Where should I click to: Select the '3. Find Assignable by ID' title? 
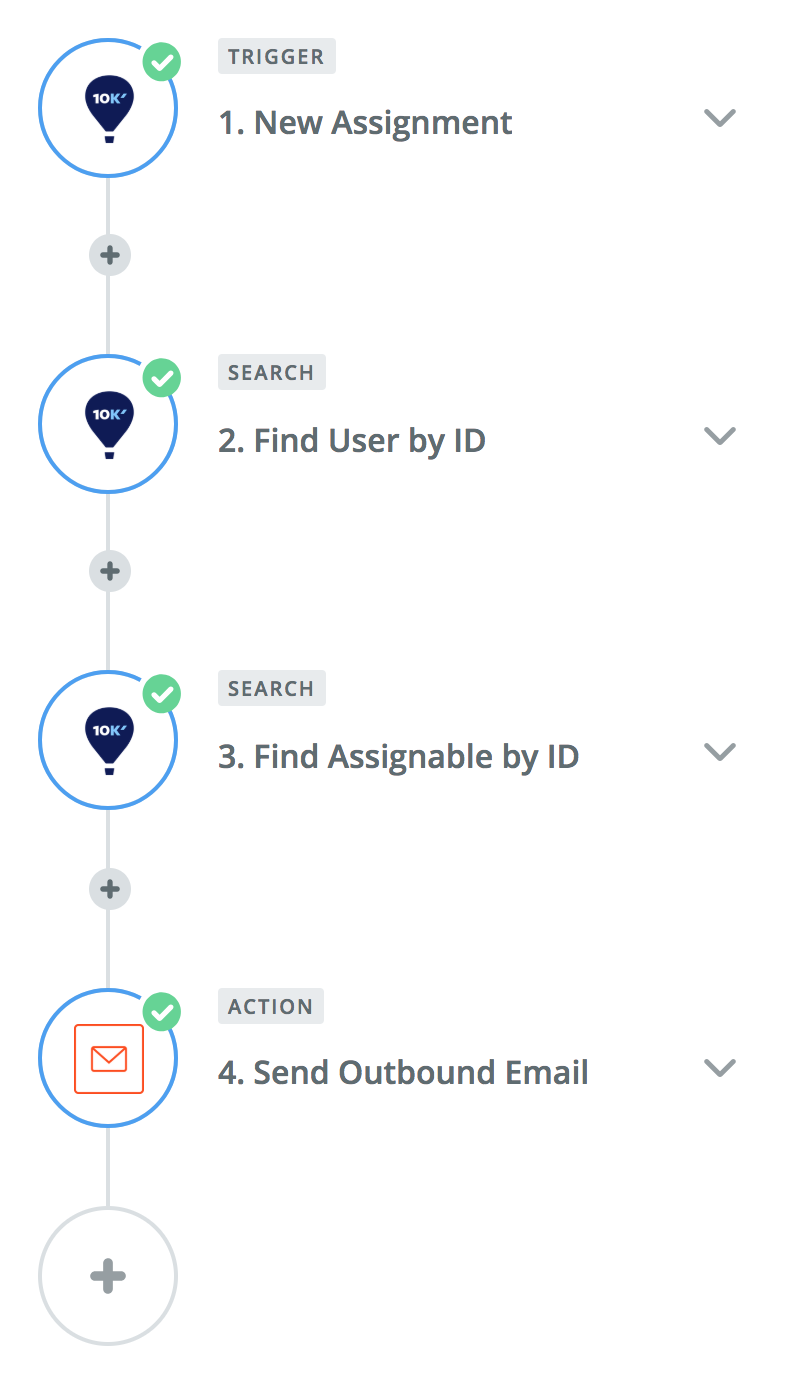click(398, 756)
